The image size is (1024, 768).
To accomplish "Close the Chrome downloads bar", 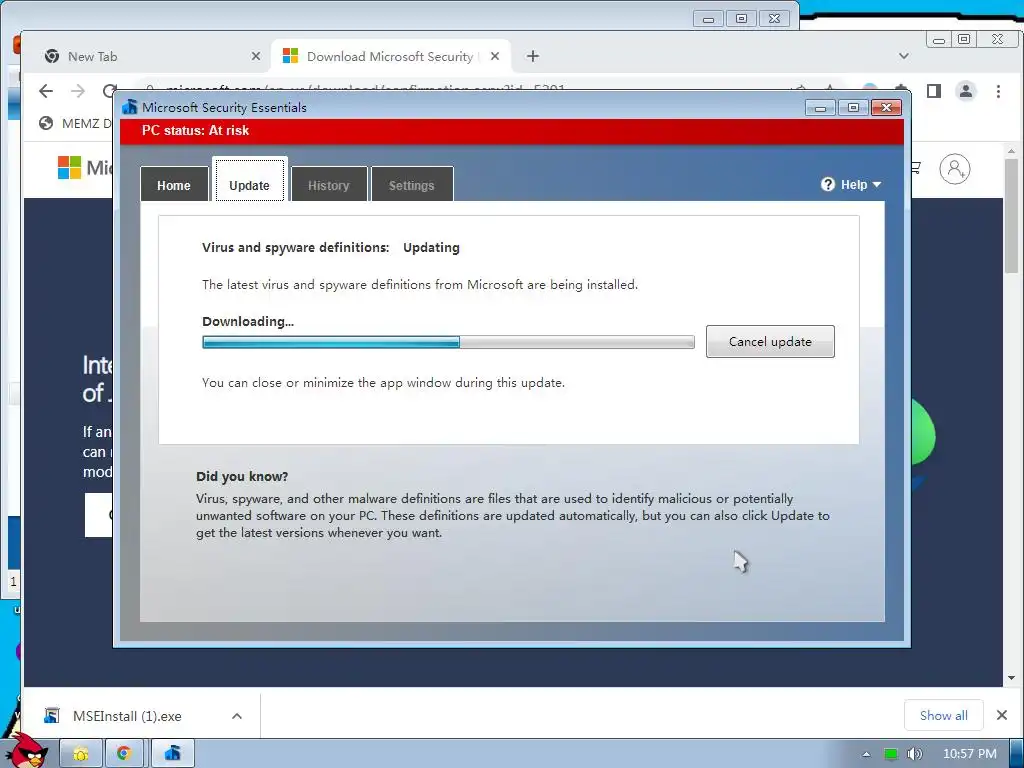I will pos(1002,715).
